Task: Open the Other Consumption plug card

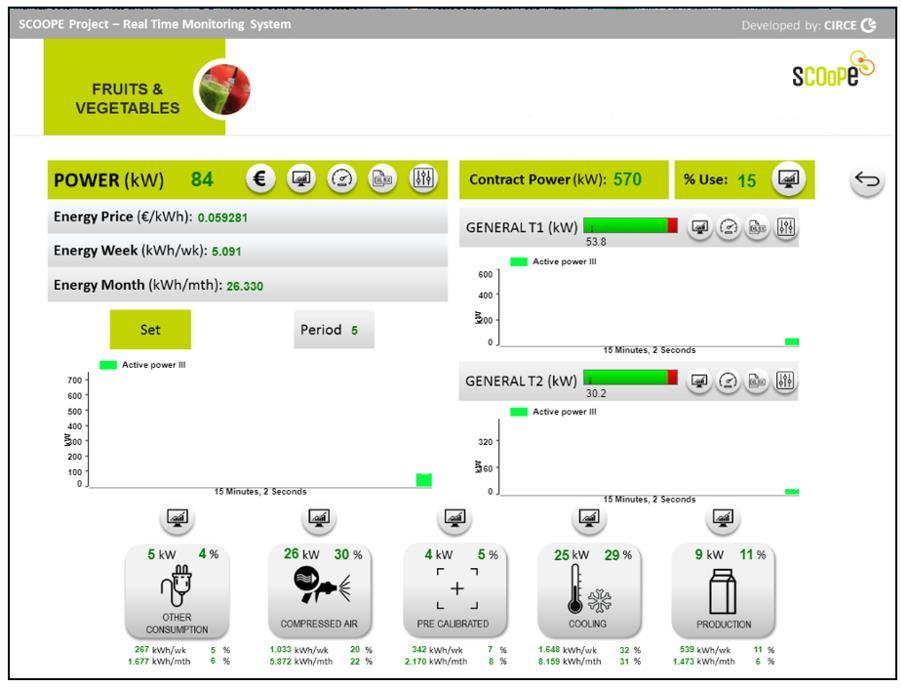Action: point(177,591)
